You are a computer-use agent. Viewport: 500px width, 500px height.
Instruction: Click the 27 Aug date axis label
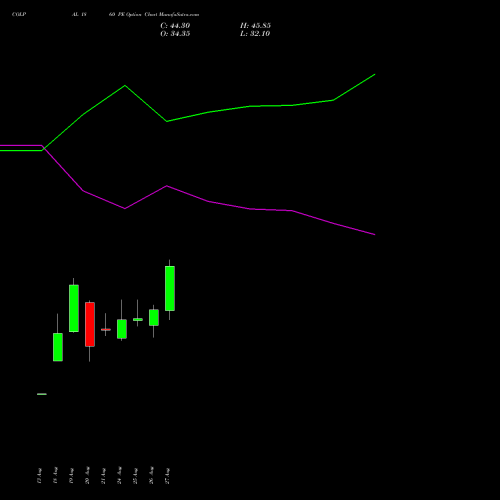coord(168,476)
